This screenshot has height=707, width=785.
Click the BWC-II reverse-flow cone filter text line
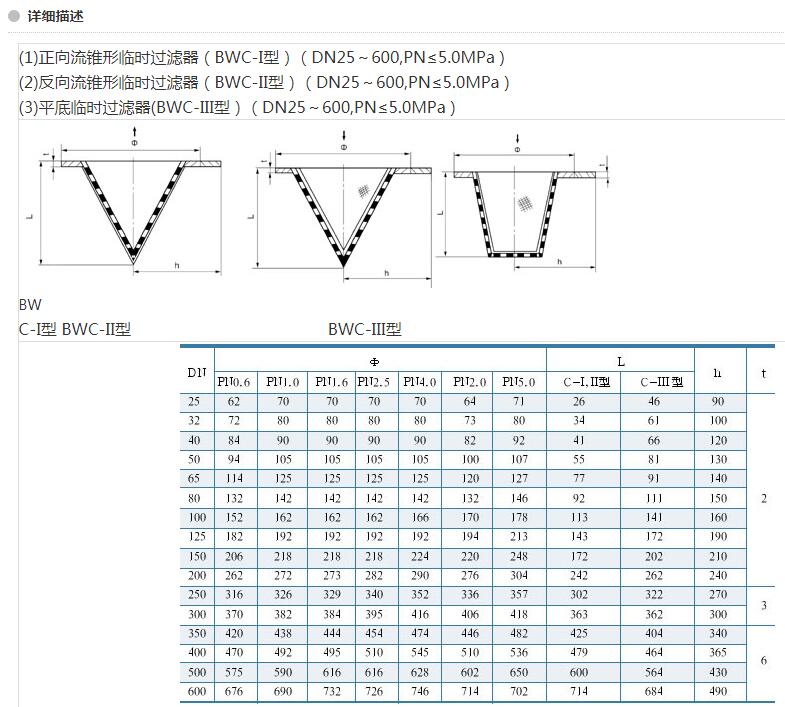(264, 82)
